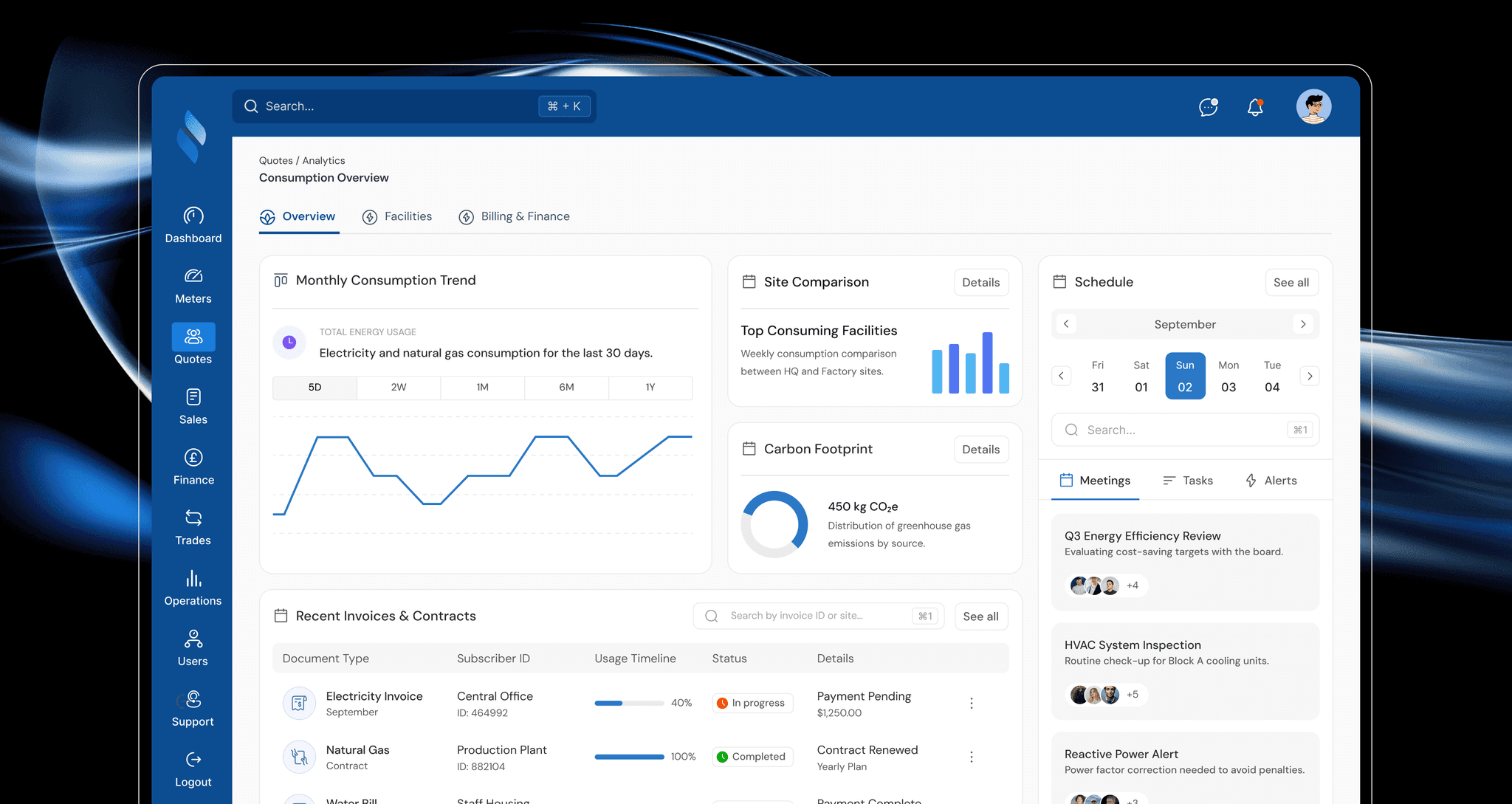Click the notification bell icon
Screen dimensions: 1512x804
pyautogui.click(x=1255, y=107)
